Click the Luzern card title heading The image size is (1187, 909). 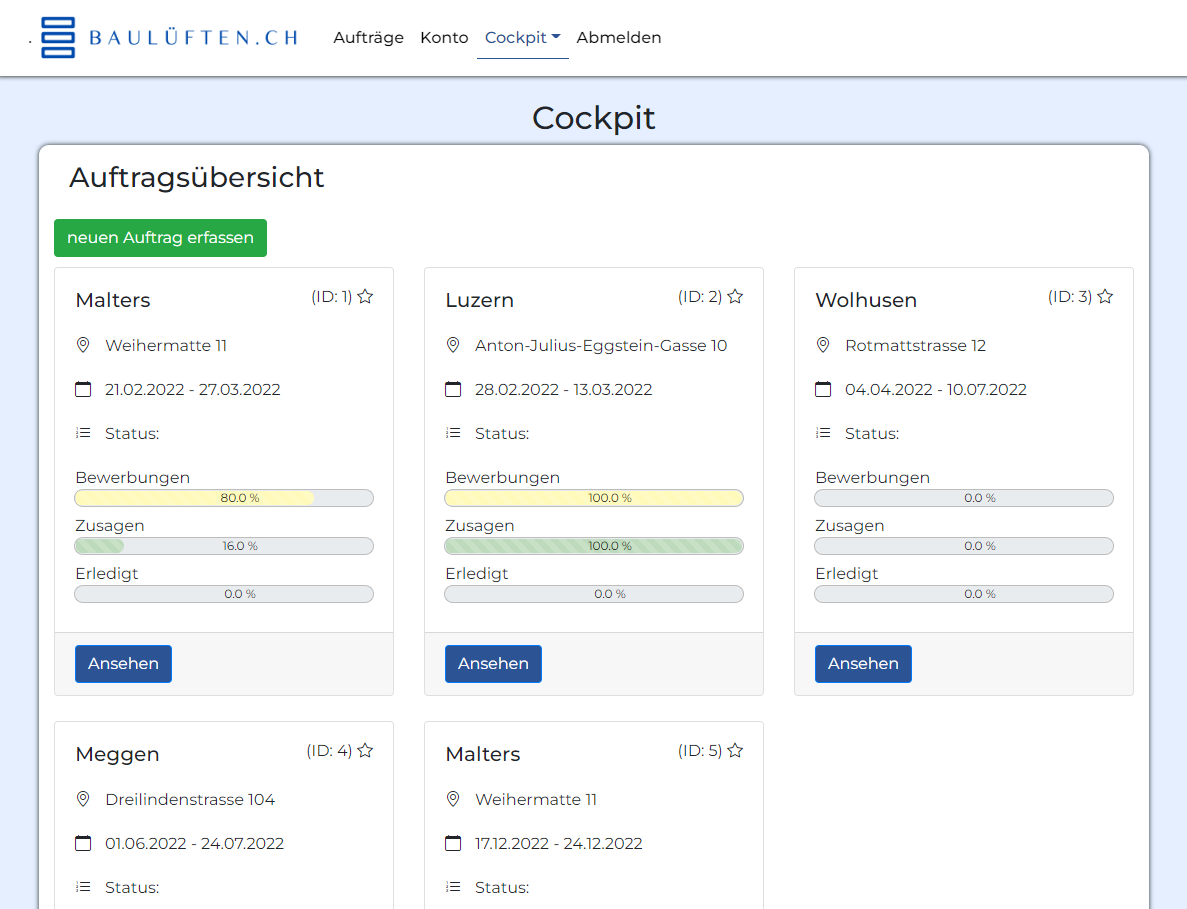coord(479,300)
